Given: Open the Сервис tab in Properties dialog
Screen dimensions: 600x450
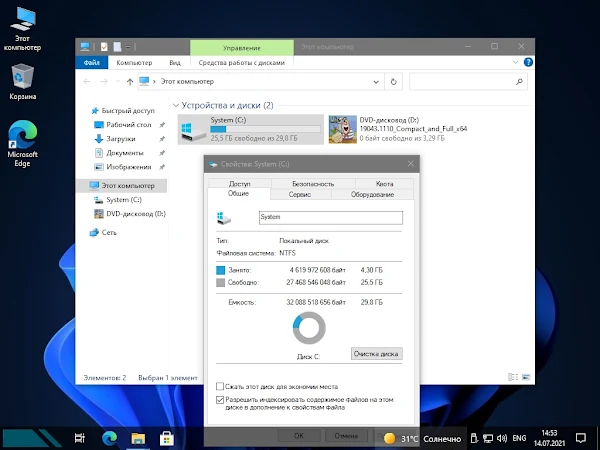Looking at the screenshot, I should tap(300, 194).
